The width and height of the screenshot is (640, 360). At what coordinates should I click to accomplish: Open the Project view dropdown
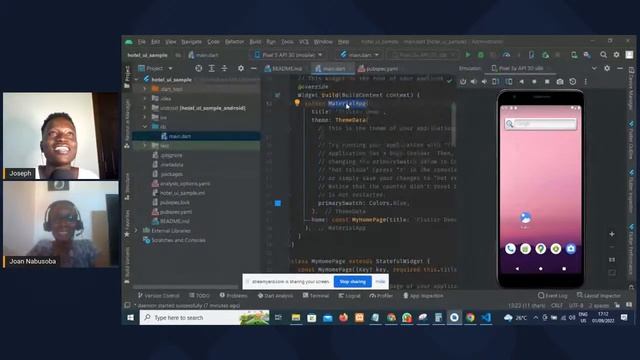pos(155,69)
